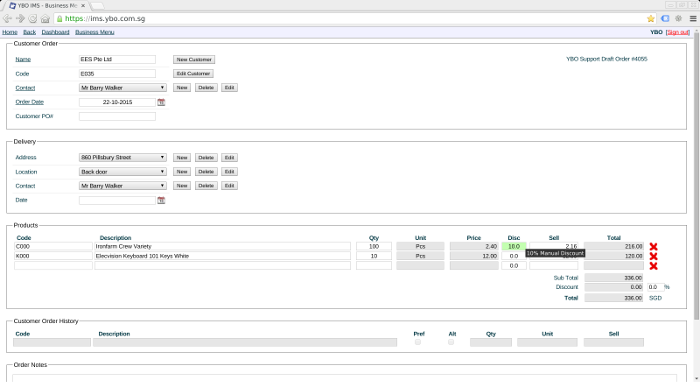The width and height of the screenshot is (700, 382).
Task: Click the Delivery Date input field
Action: pyautogui.click(x=117, y=200)
